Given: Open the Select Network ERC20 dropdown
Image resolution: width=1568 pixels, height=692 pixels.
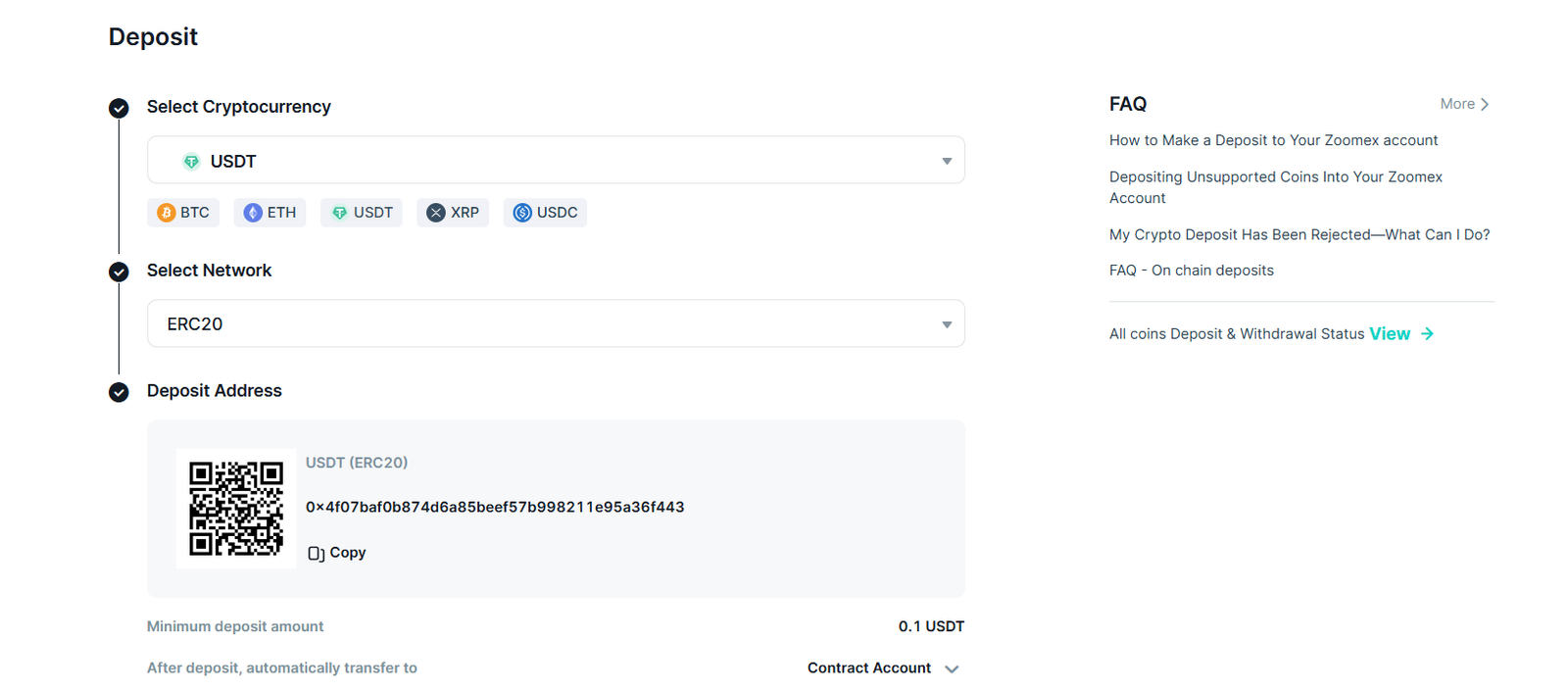Looking at the screenshot, I should pos(556,323).
